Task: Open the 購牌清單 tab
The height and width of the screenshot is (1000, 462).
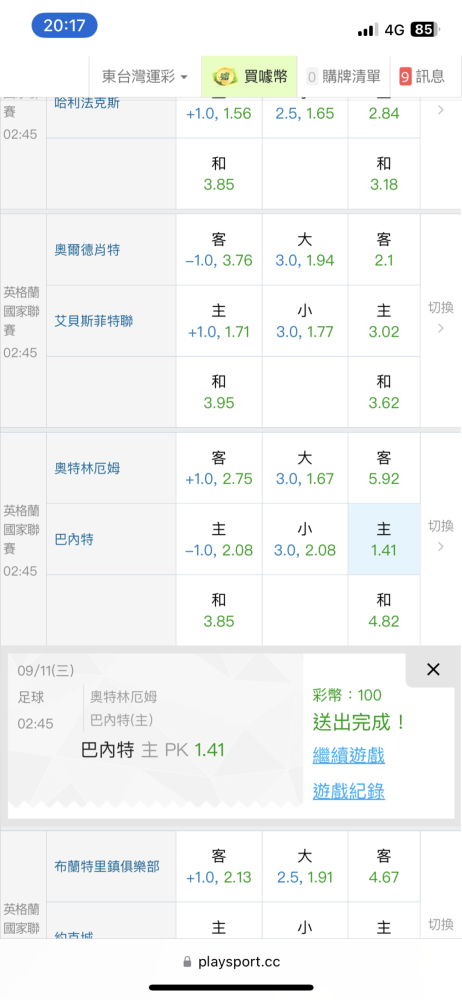Action: 343,77
